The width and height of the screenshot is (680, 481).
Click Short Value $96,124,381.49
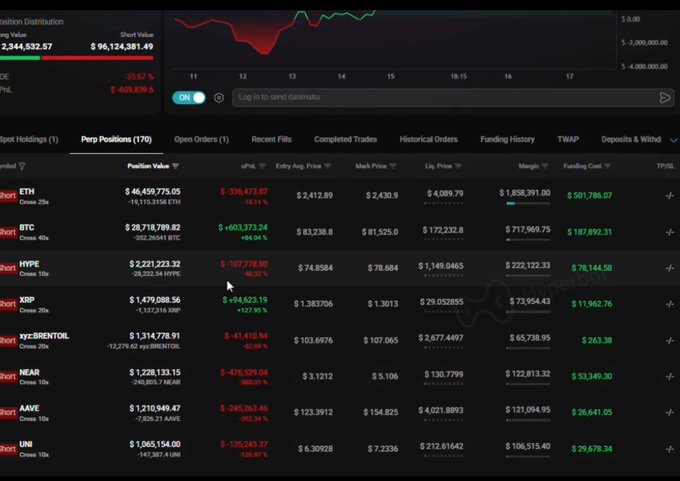click(x=122, y=46)
